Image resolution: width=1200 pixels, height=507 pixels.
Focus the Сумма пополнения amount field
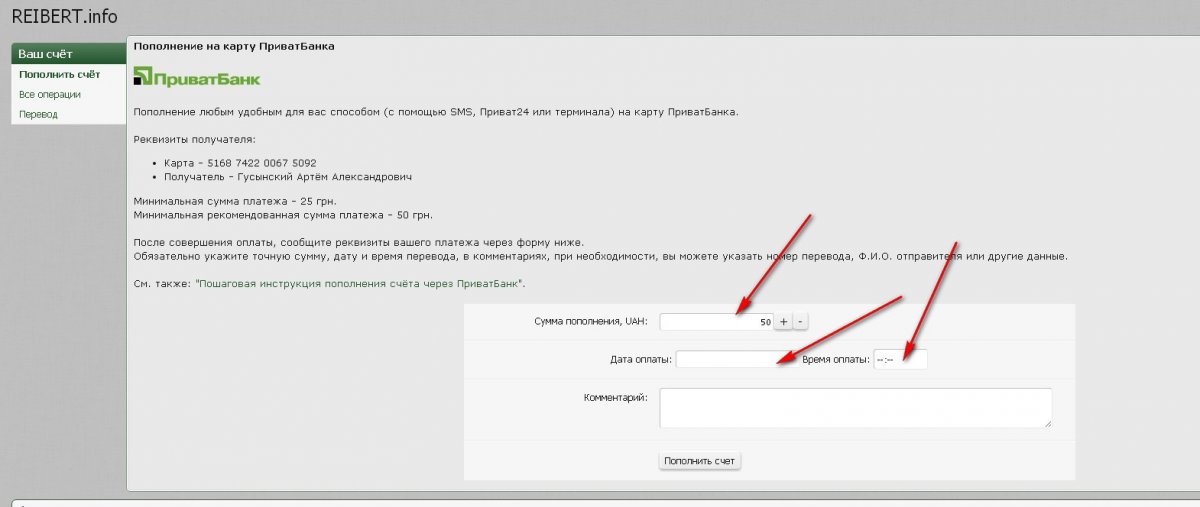tap(716, 322)
